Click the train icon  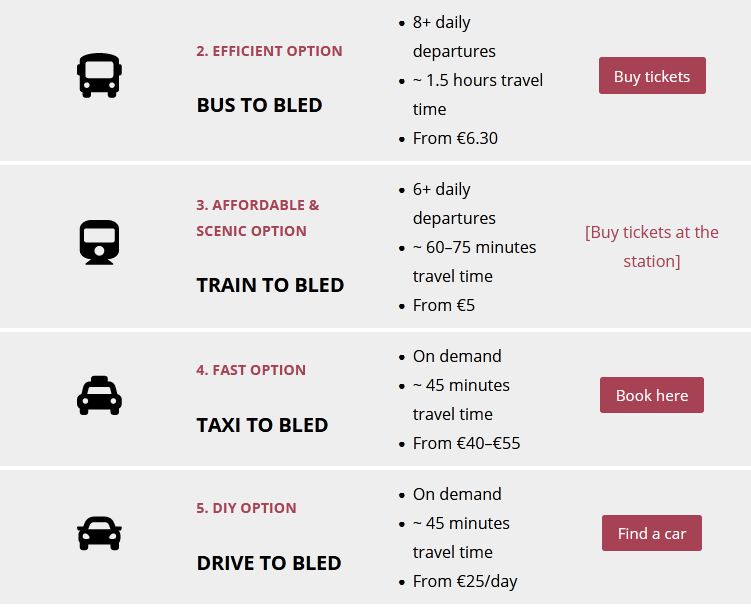(99, 243)
